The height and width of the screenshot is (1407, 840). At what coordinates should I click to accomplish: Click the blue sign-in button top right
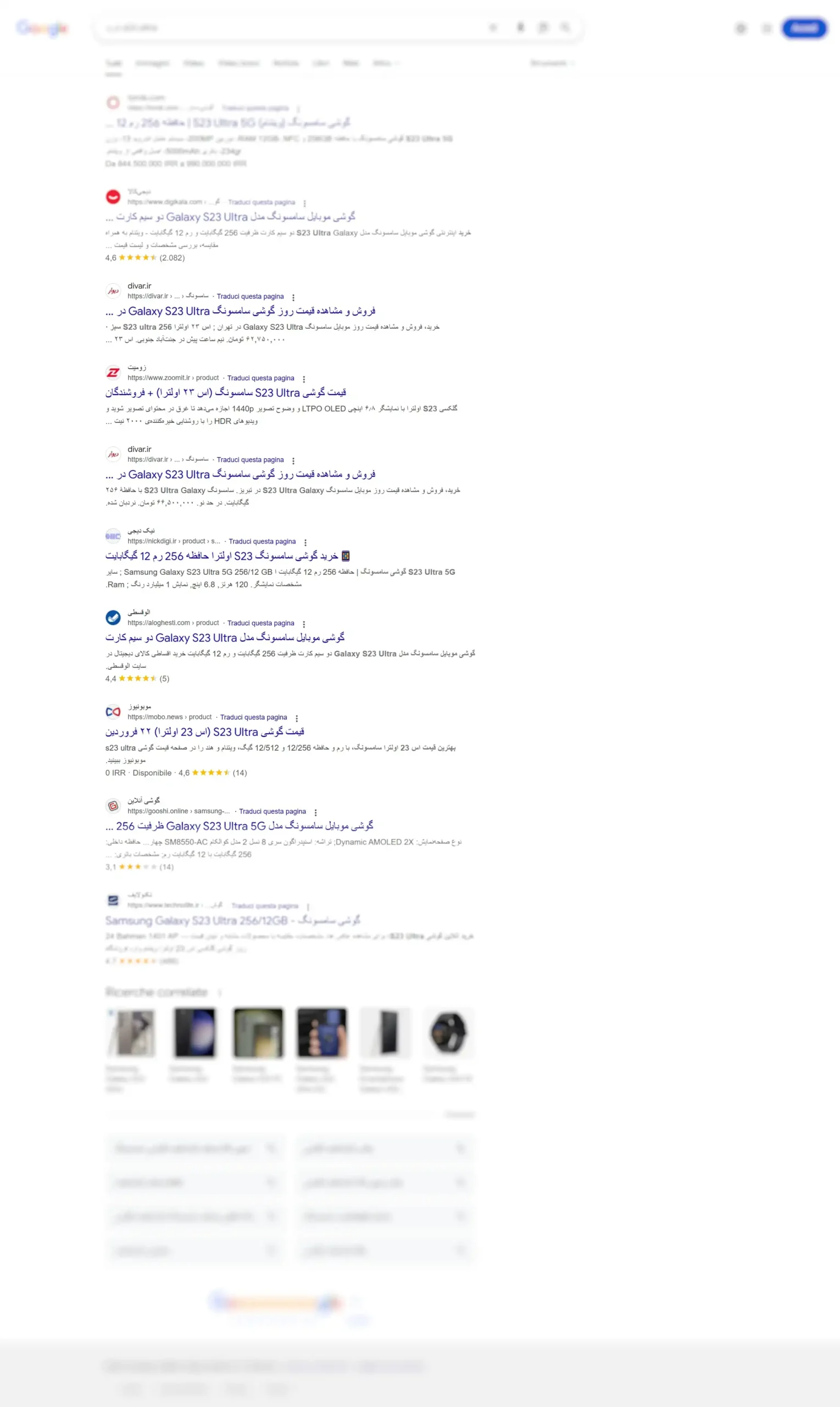coord(804,27)
